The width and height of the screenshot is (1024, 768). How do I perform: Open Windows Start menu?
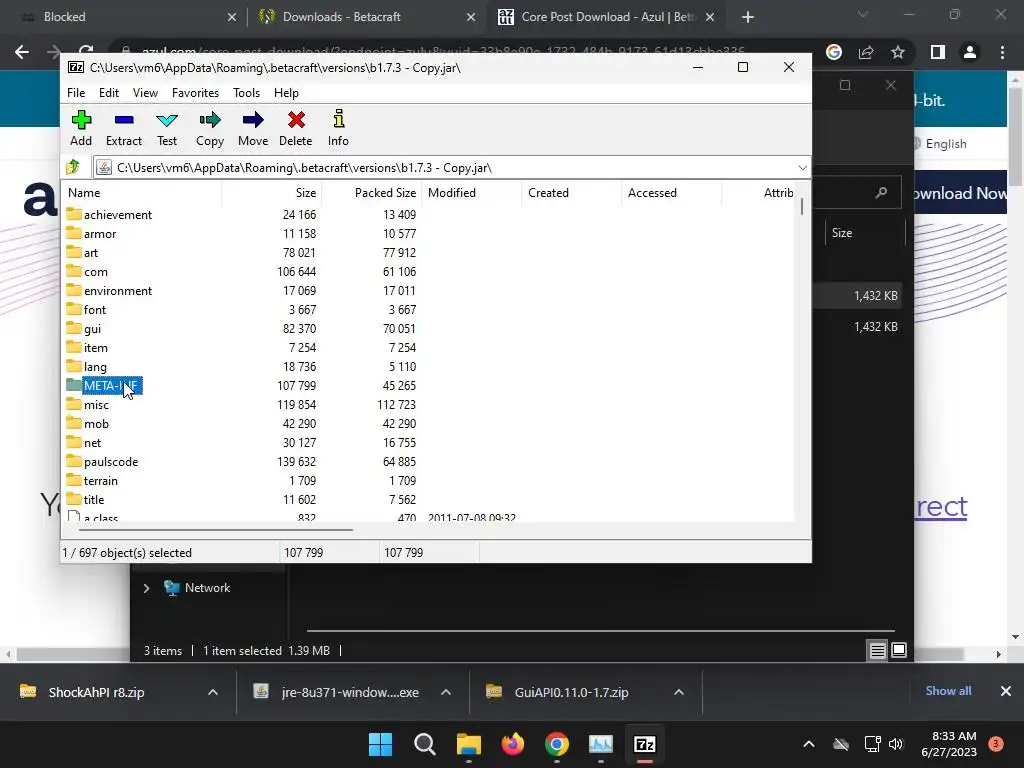pos(380,744)
